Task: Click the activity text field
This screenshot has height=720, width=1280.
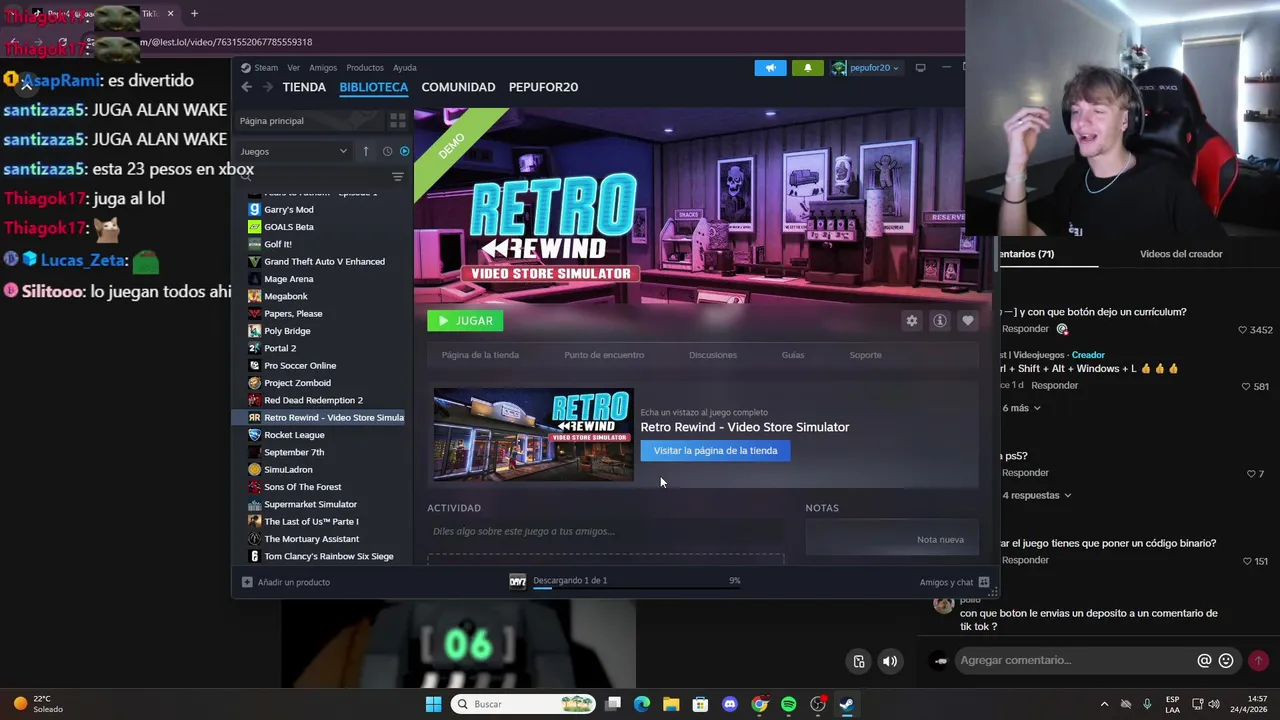Action: click(606, 531)
